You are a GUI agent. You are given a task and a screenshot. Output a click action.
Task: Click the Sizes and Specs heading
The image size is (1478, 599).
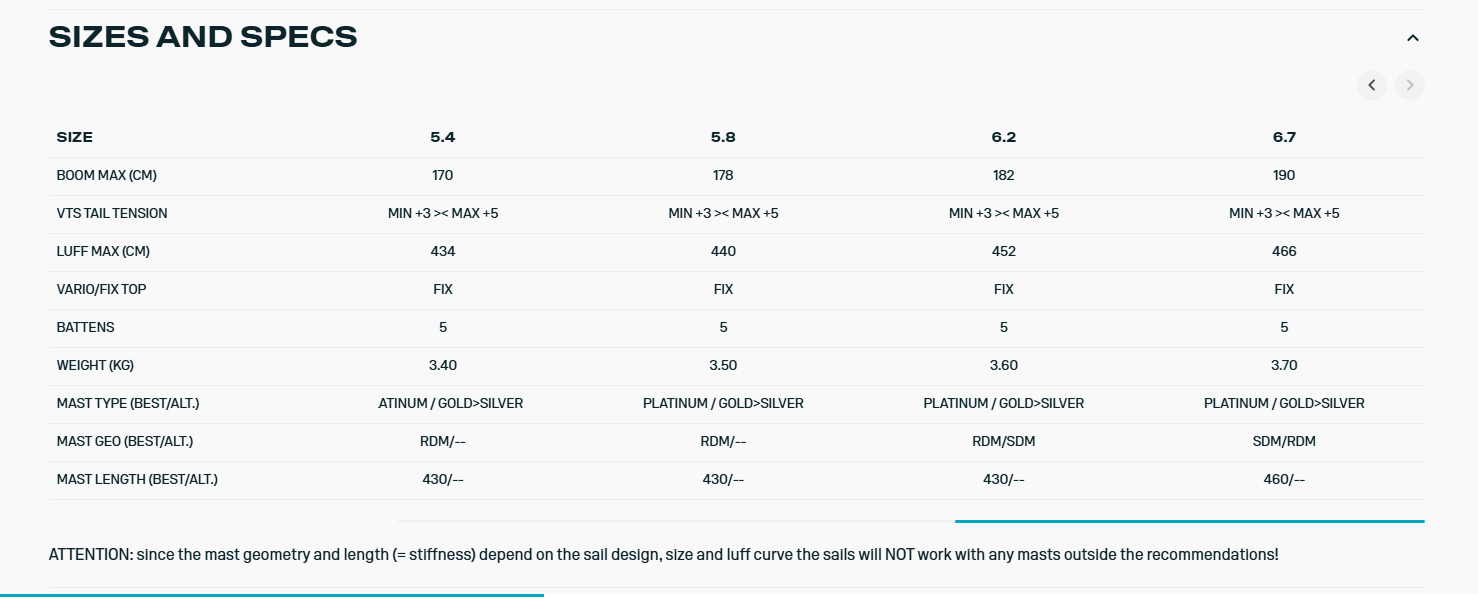(203, 37)
